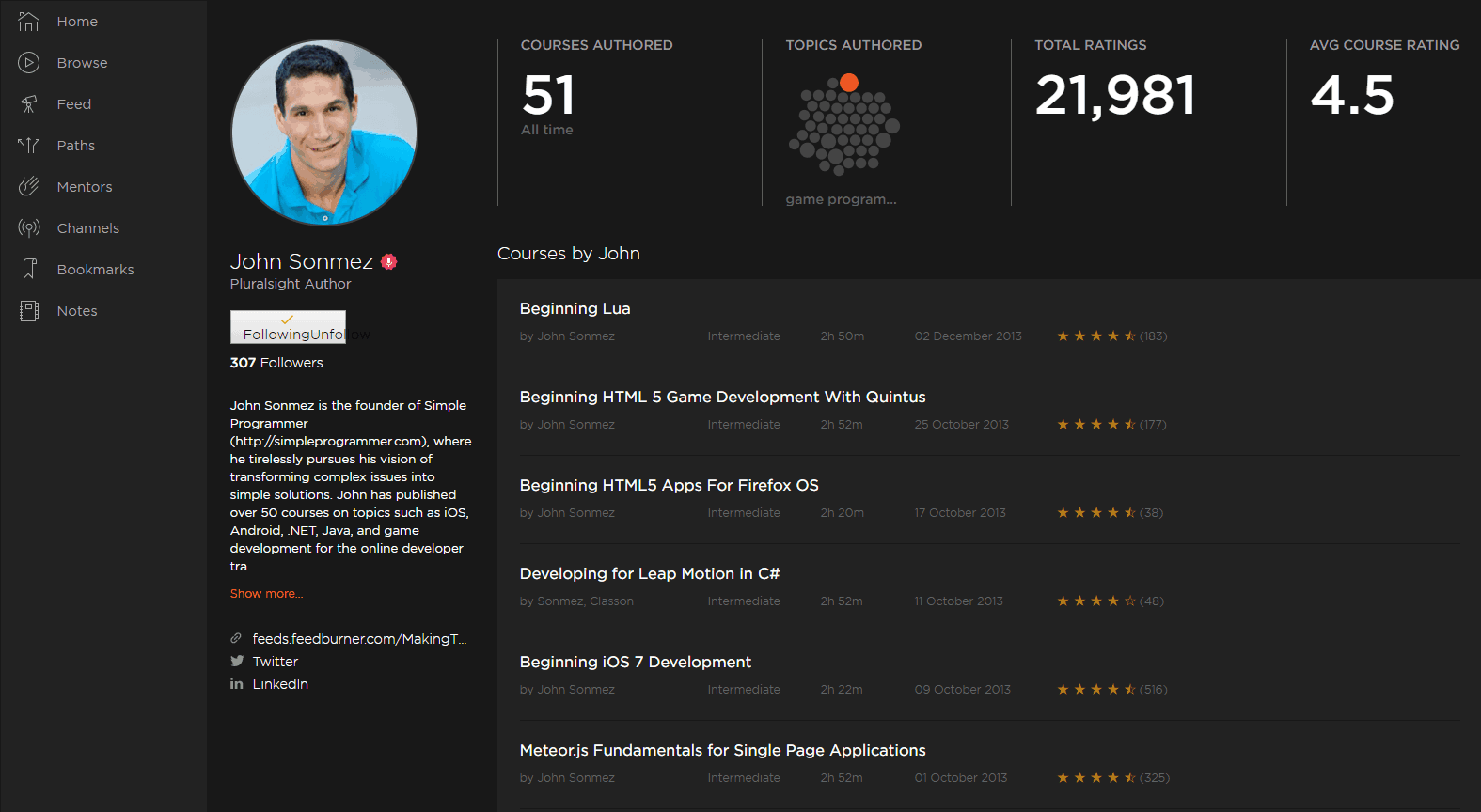
Task: Open the Mentors section
Action: tap(84, 187)
